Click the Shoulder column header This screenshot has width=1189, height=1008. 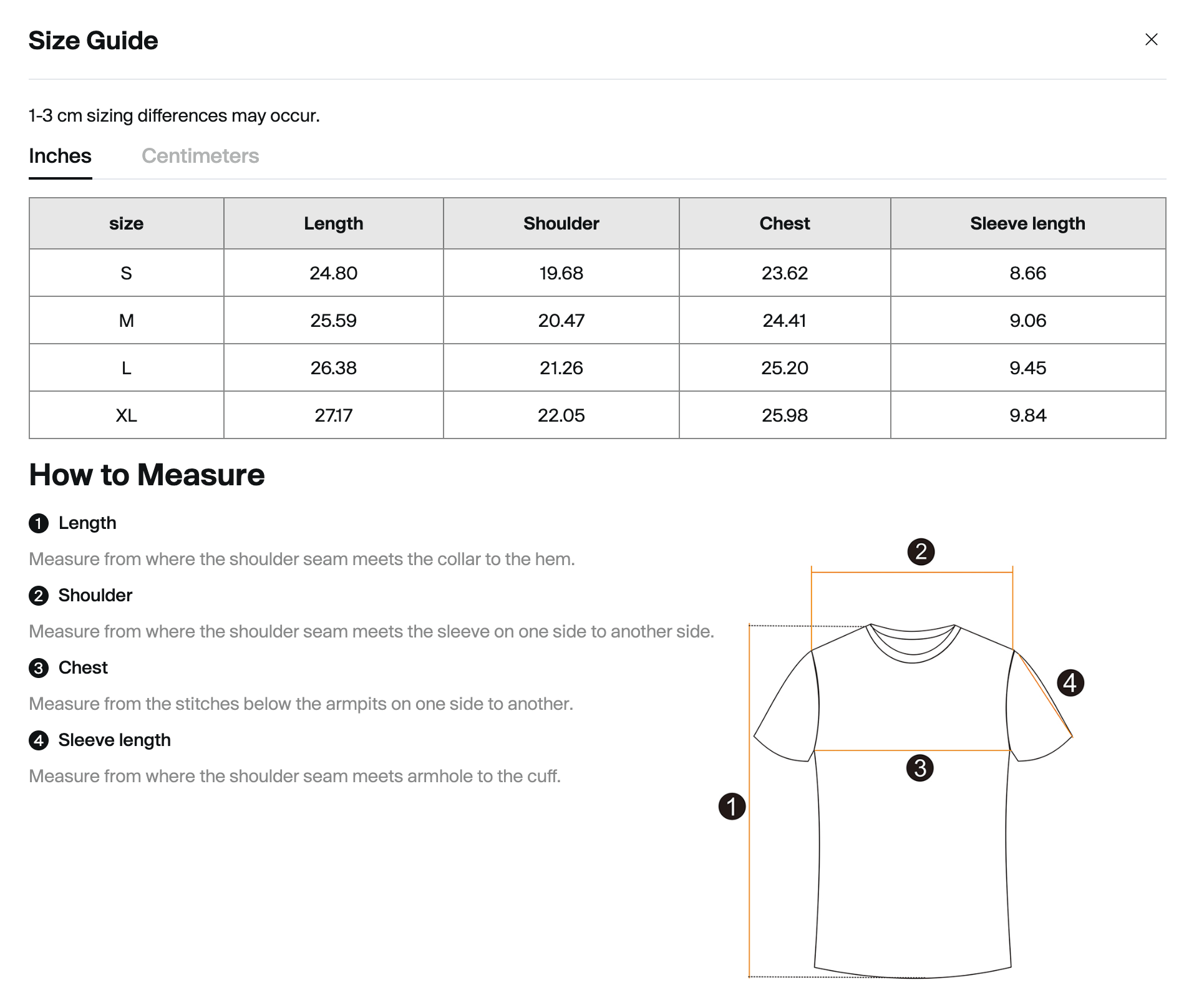(x=561, y=223)
